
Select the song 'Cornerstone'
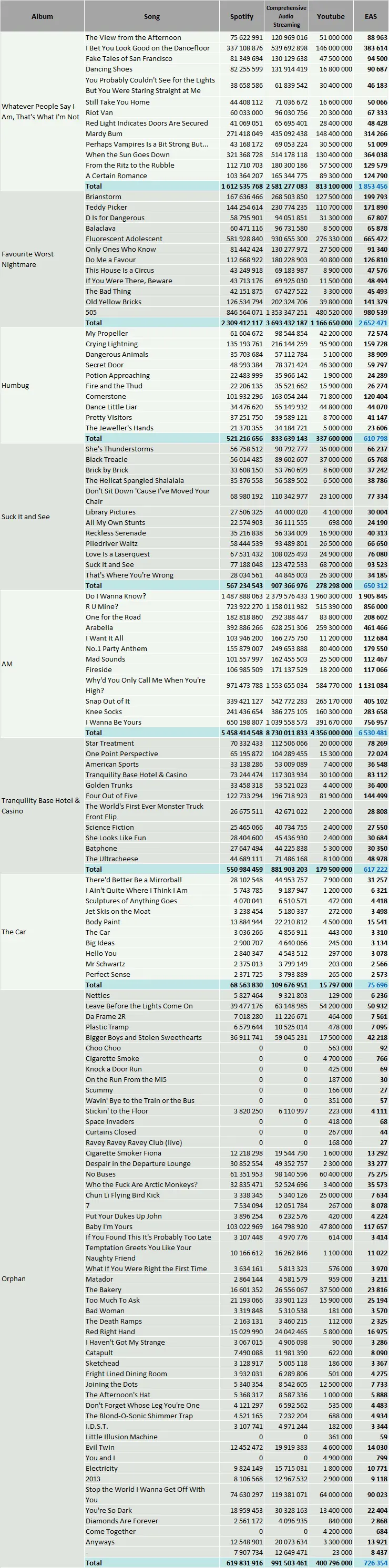[105, 397]
